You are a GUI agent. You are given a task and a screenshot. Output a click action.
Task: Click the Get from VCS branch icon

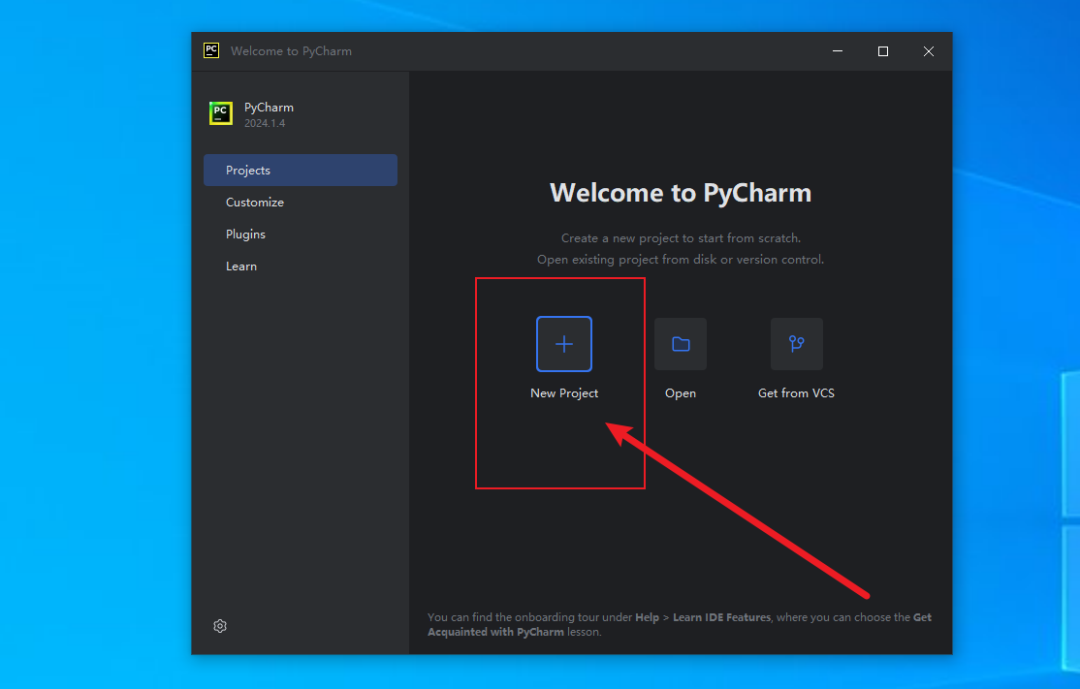click(x=796, y=344)
